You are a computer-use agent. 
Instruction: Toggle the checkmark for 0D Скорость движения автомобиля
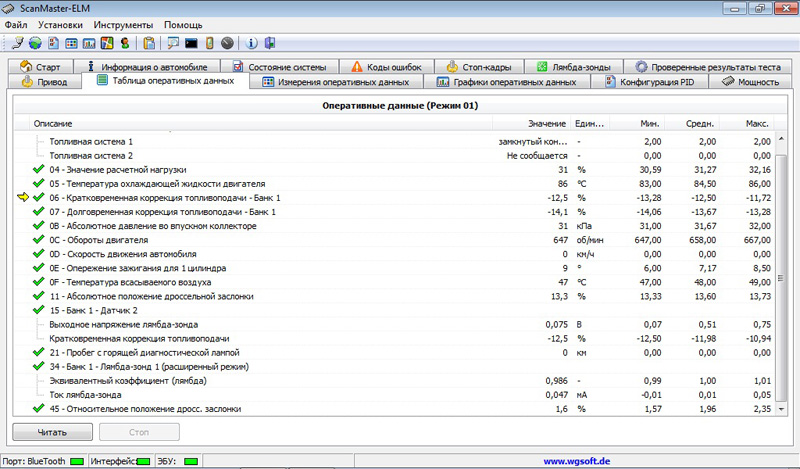click(x=39, y=254)
